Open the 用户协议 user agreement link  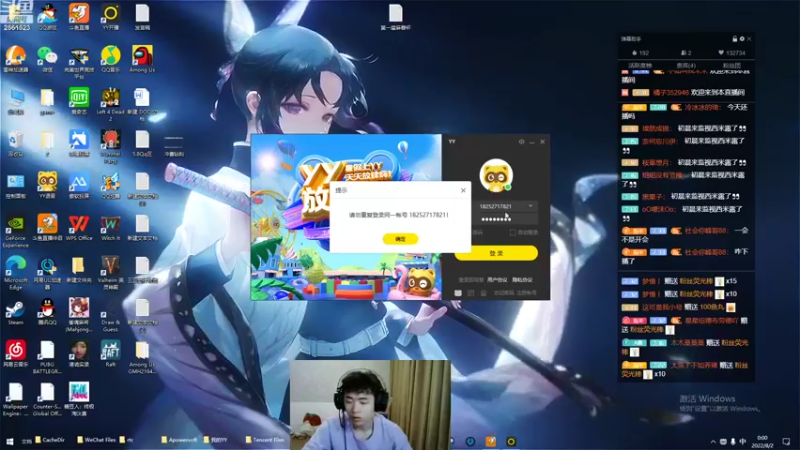[497, 280]
